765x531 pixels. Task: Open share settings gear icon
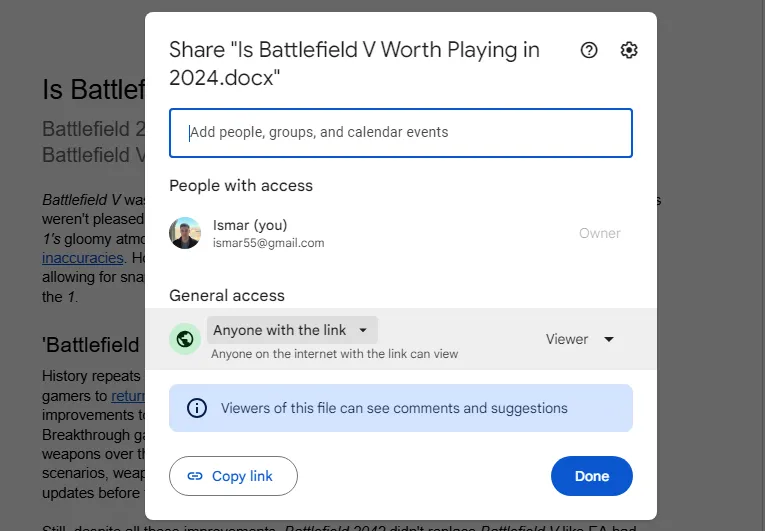pyautogui.click(x=629, y=50)
